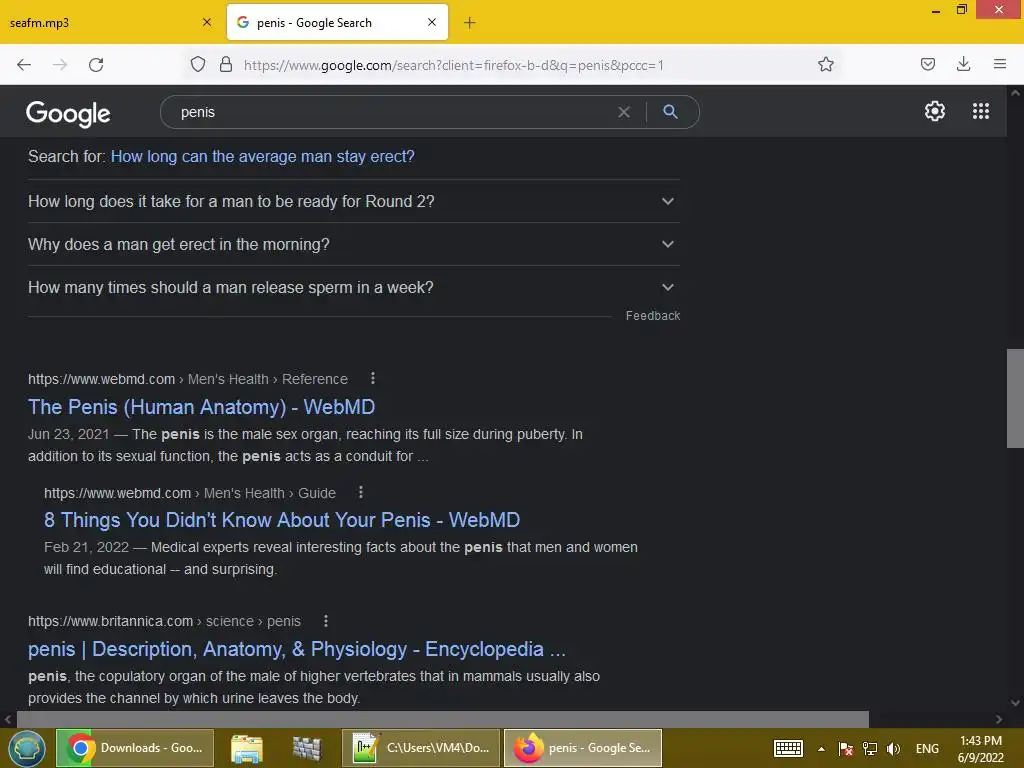Click into the Google search field
Viewport: 1024px width, 768px height.
pyautogui.click(x=392, y=112)
